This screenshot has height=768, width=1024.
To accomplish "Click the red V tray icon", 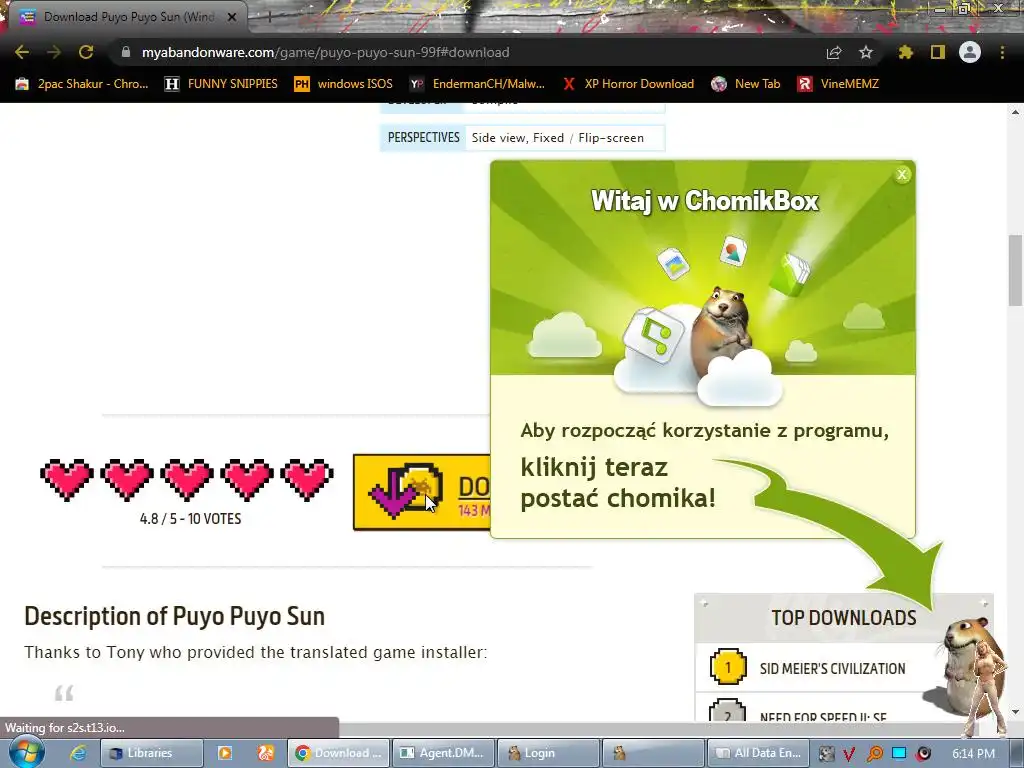I will tap(849, 754).
